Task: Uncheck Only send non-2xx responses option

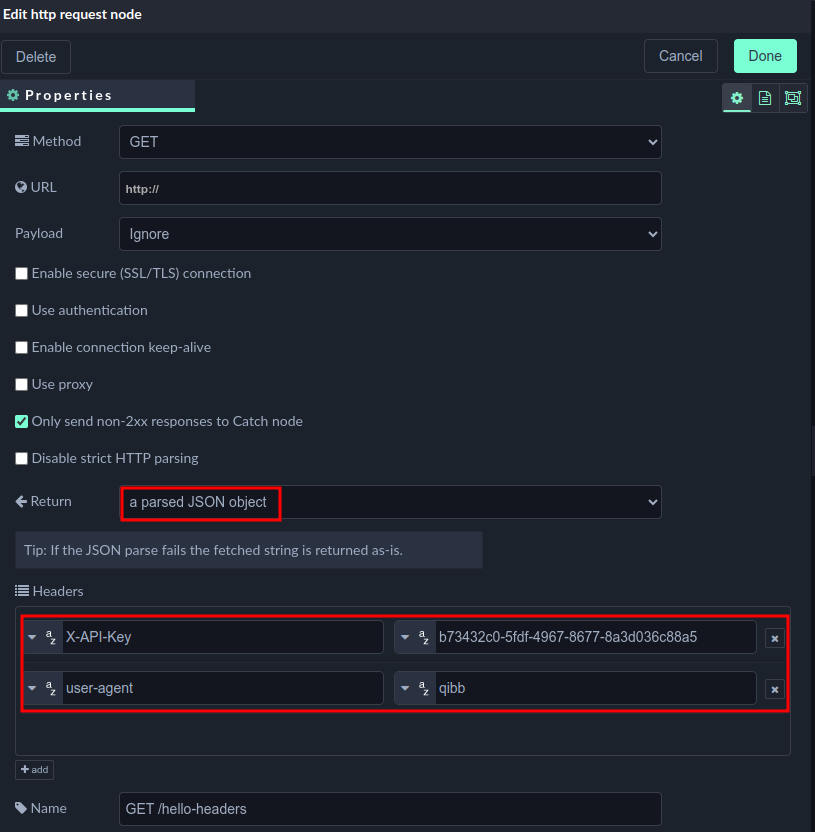Action: click(x=21, y=422)
